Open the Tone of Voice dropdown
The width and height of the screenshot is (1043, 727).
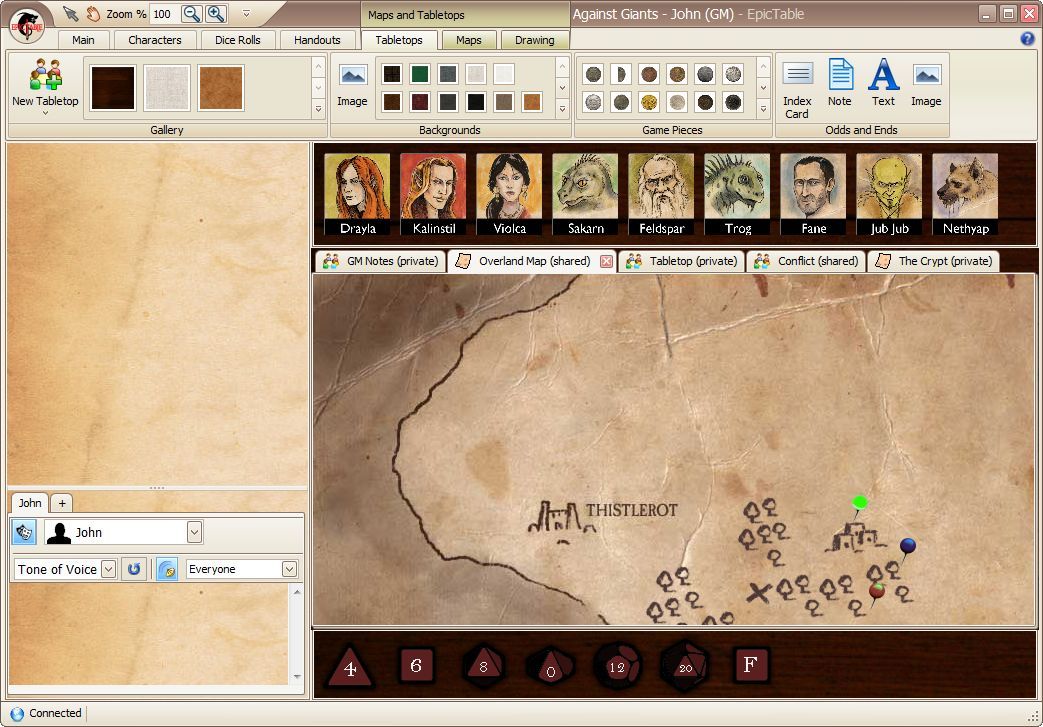[106, 569]
